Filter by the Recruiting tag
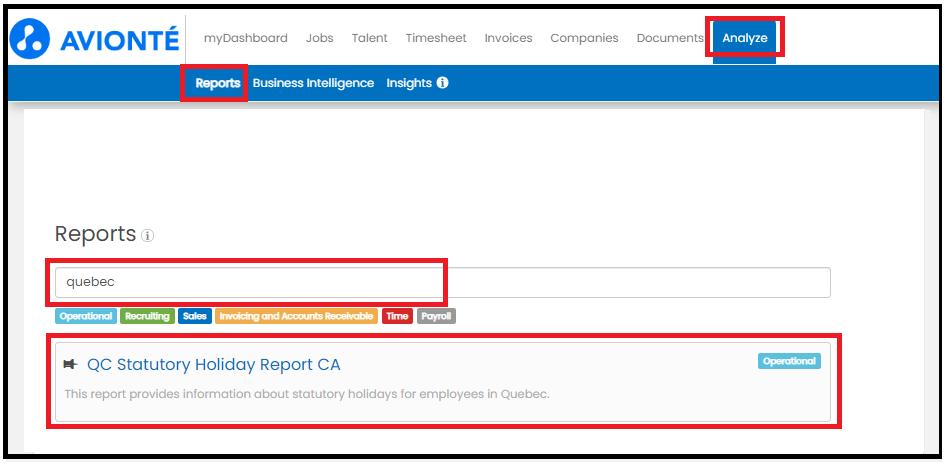Image resolution: width=945 pixels, height=464 pixels. [148, 316]
